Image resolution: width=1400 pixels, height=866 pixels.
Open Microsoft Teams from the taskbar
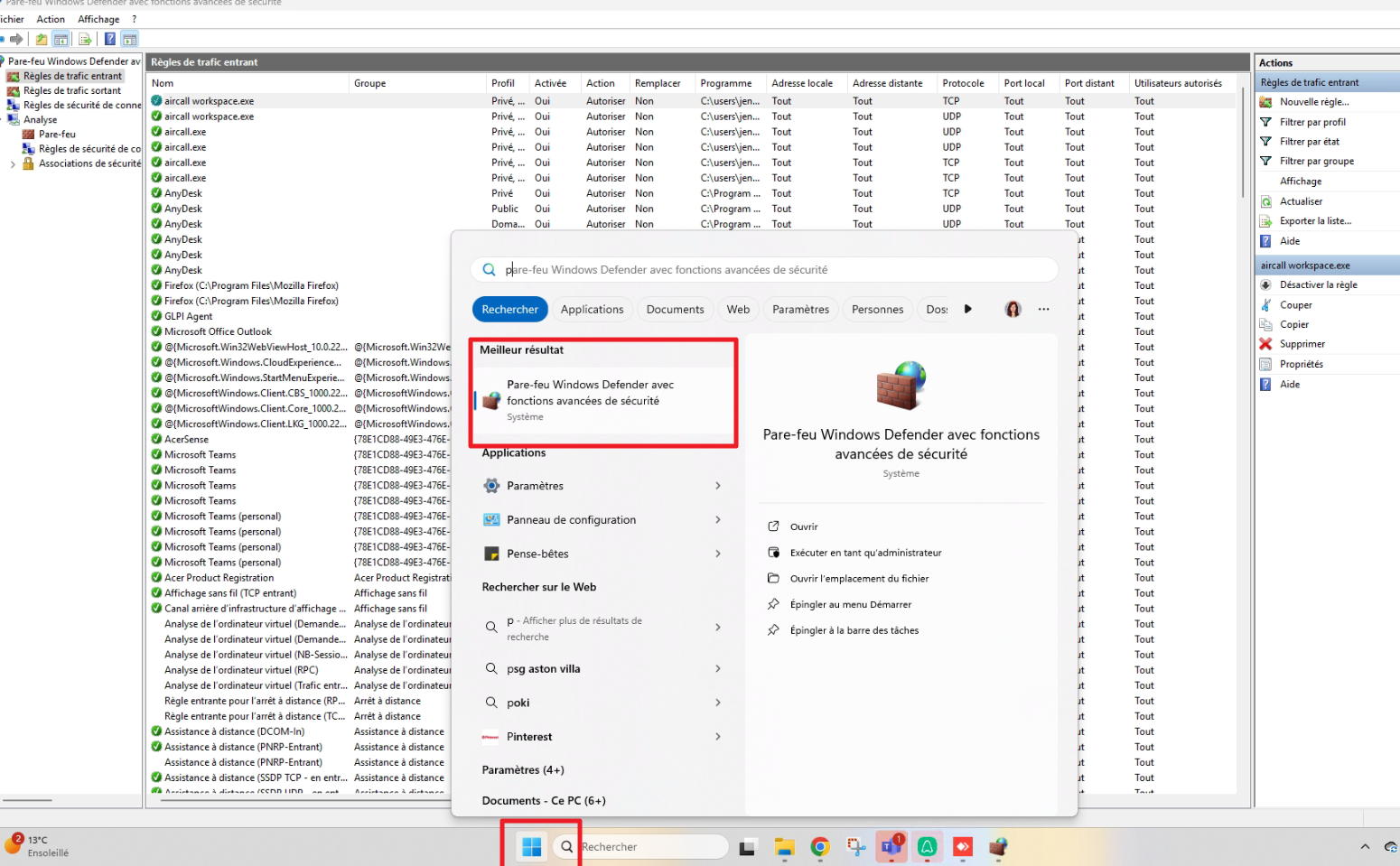point(891,847)
